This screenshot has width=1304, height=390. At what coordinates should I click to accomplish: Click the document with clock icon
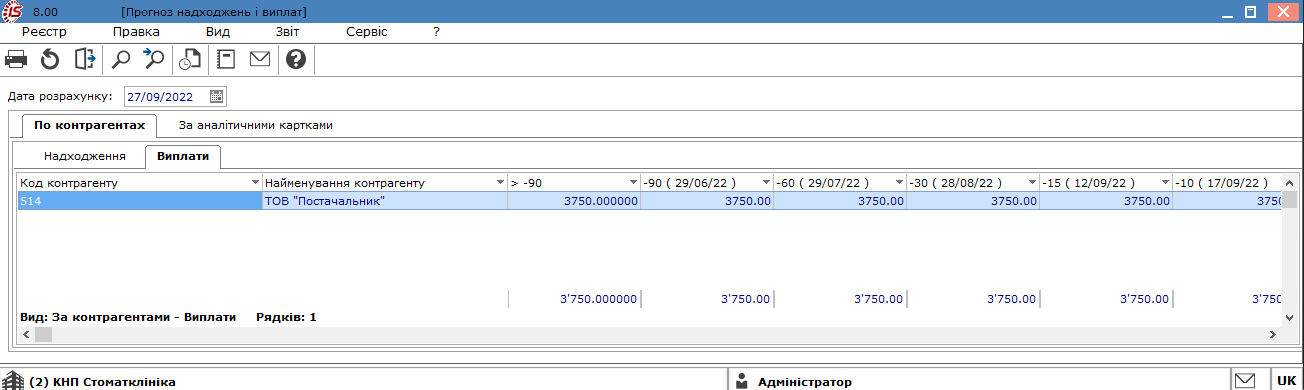click(189, 60)
